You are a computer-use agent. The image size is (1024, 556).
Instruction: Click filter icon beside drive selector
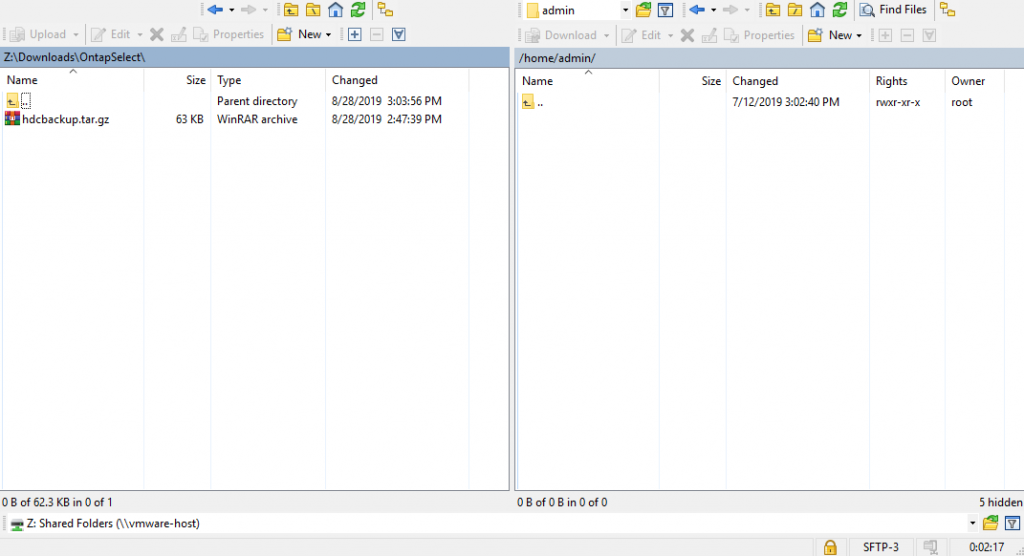point(1012,523)
